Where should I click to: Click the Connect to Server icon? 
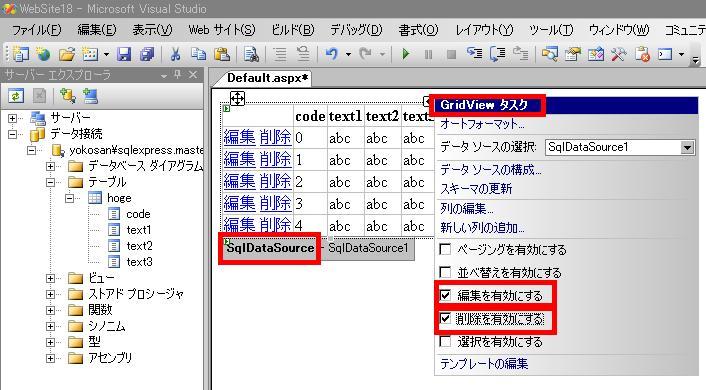(91, 96)
